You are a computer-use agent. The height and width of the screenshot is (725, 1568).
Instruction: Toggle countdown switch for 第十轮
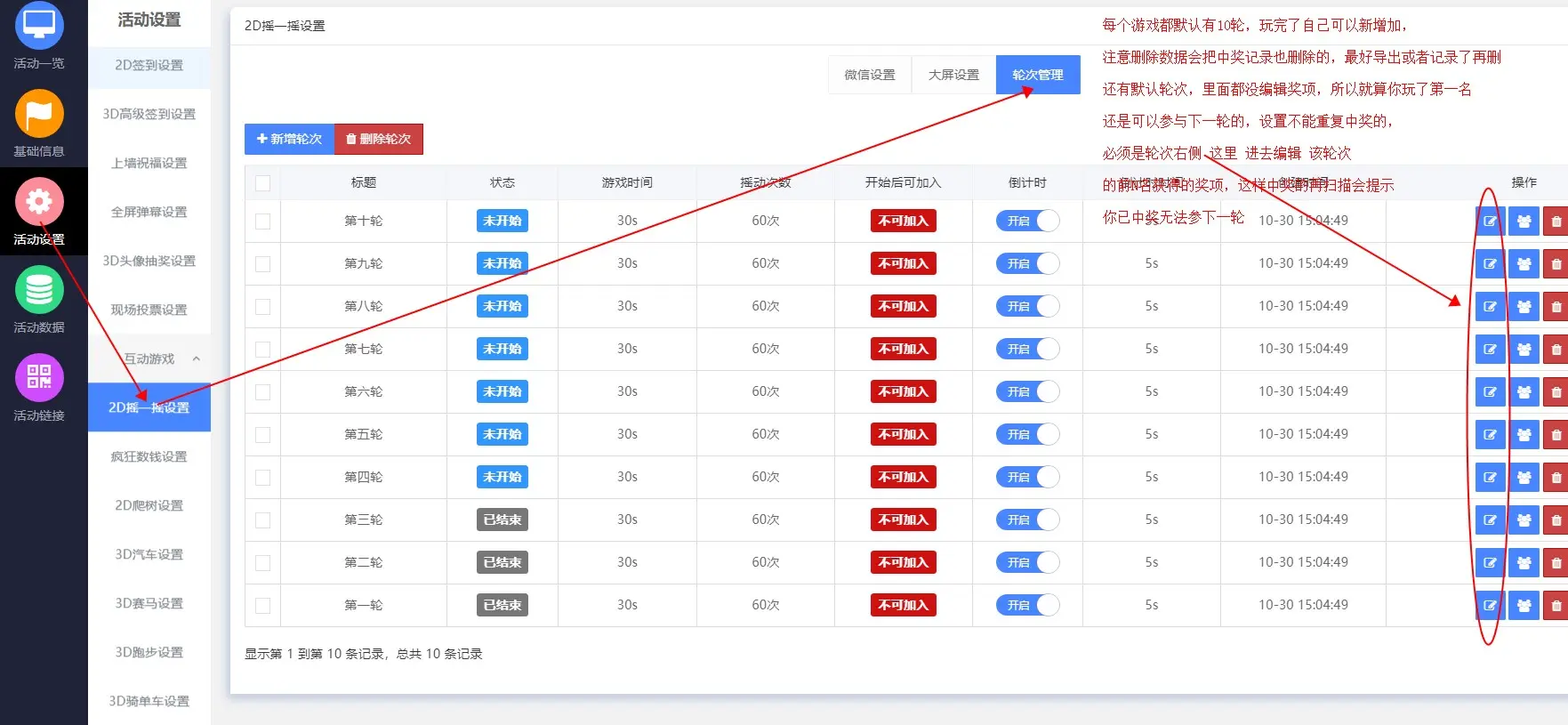pyautogui.click(x=1027, y=222)
